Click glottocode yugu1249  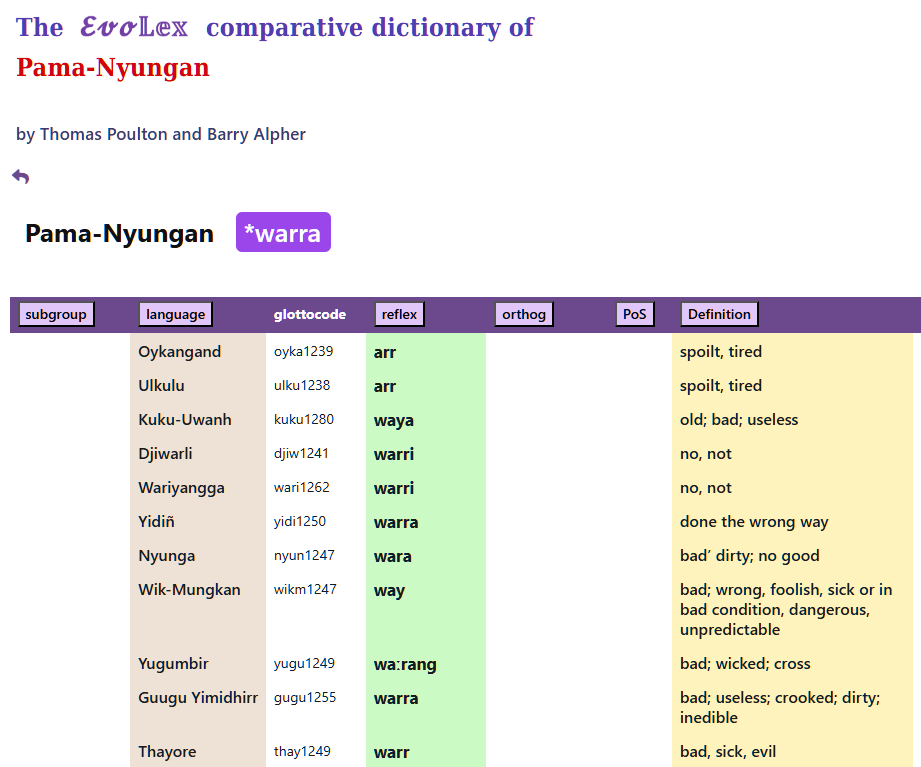[304, 664]
